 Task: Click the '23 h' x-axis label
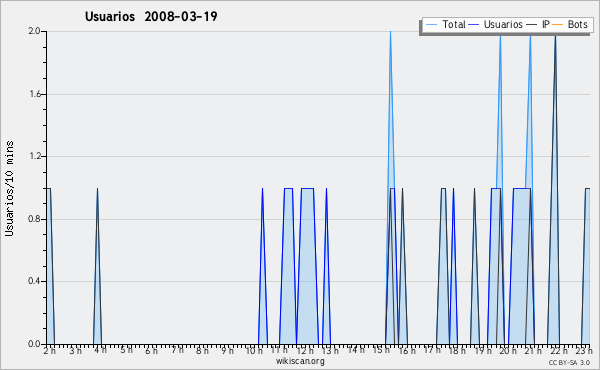click(584, 350)
